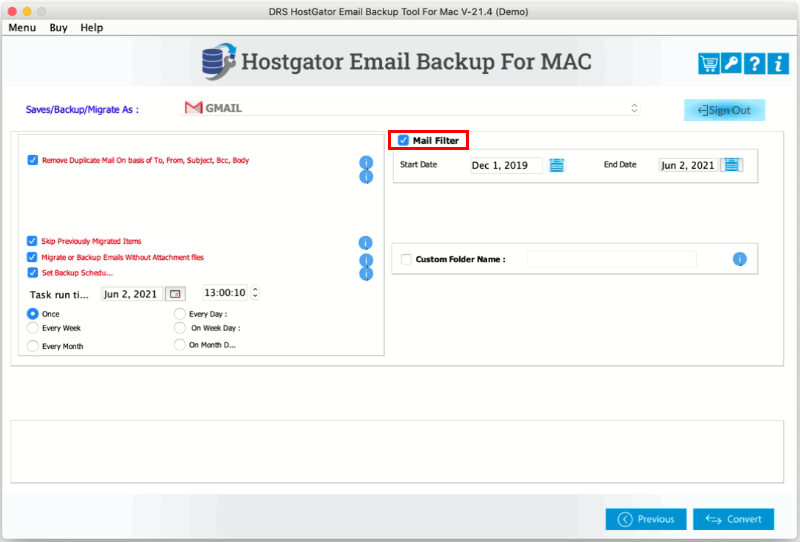
Task: Disable Set Backup Schedule checkbox
Action: coord(33,273)
